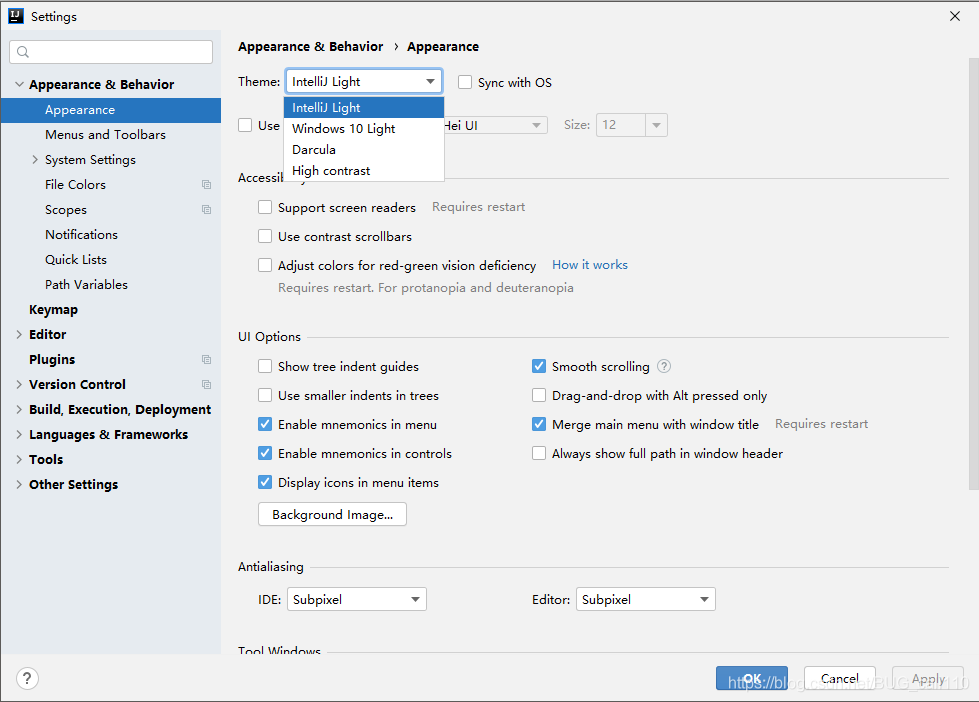Click the help question mark icon bottom left
Viewport: 979px width, 702px height.
click(26, 678)
